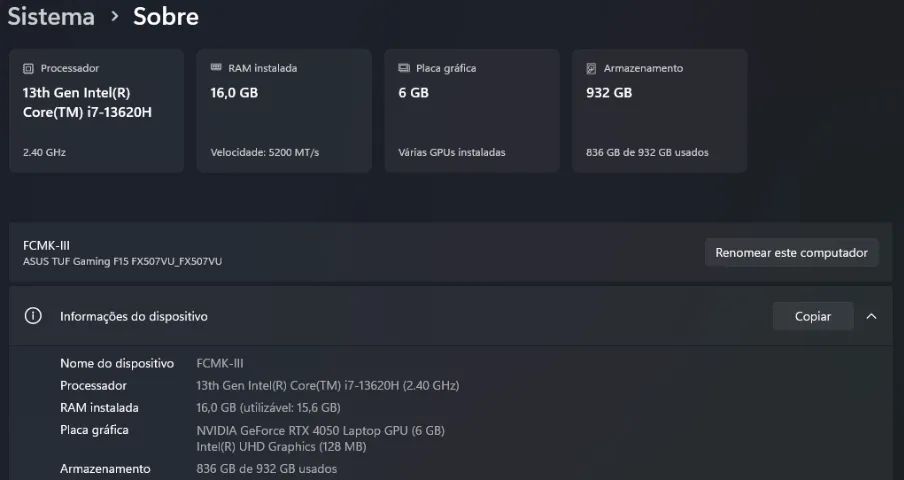904x480 pixels.
Task: Click the storage drive icon in Armazenamento card
Action: click(591, 69)
